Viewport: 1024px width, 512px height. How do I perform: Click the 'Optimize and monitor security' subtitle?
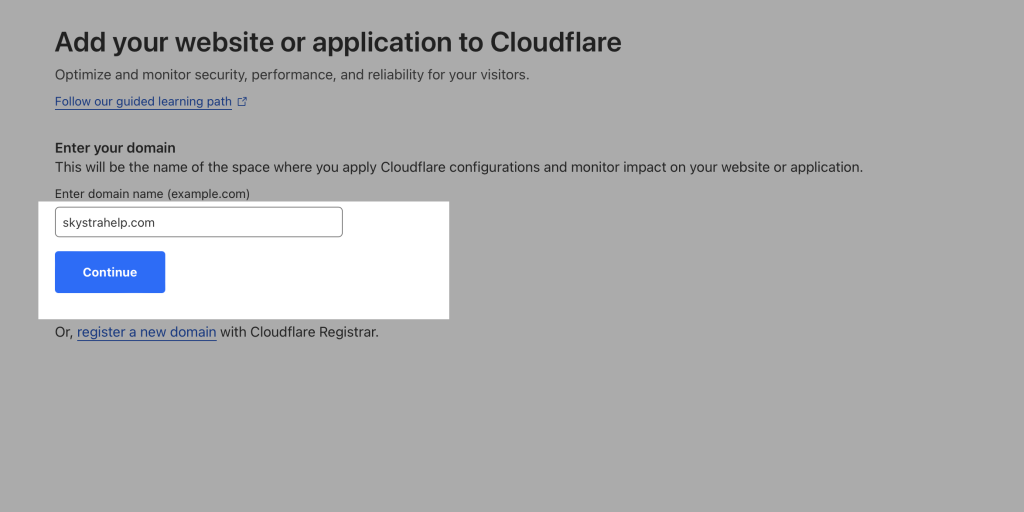click(292, 75)
